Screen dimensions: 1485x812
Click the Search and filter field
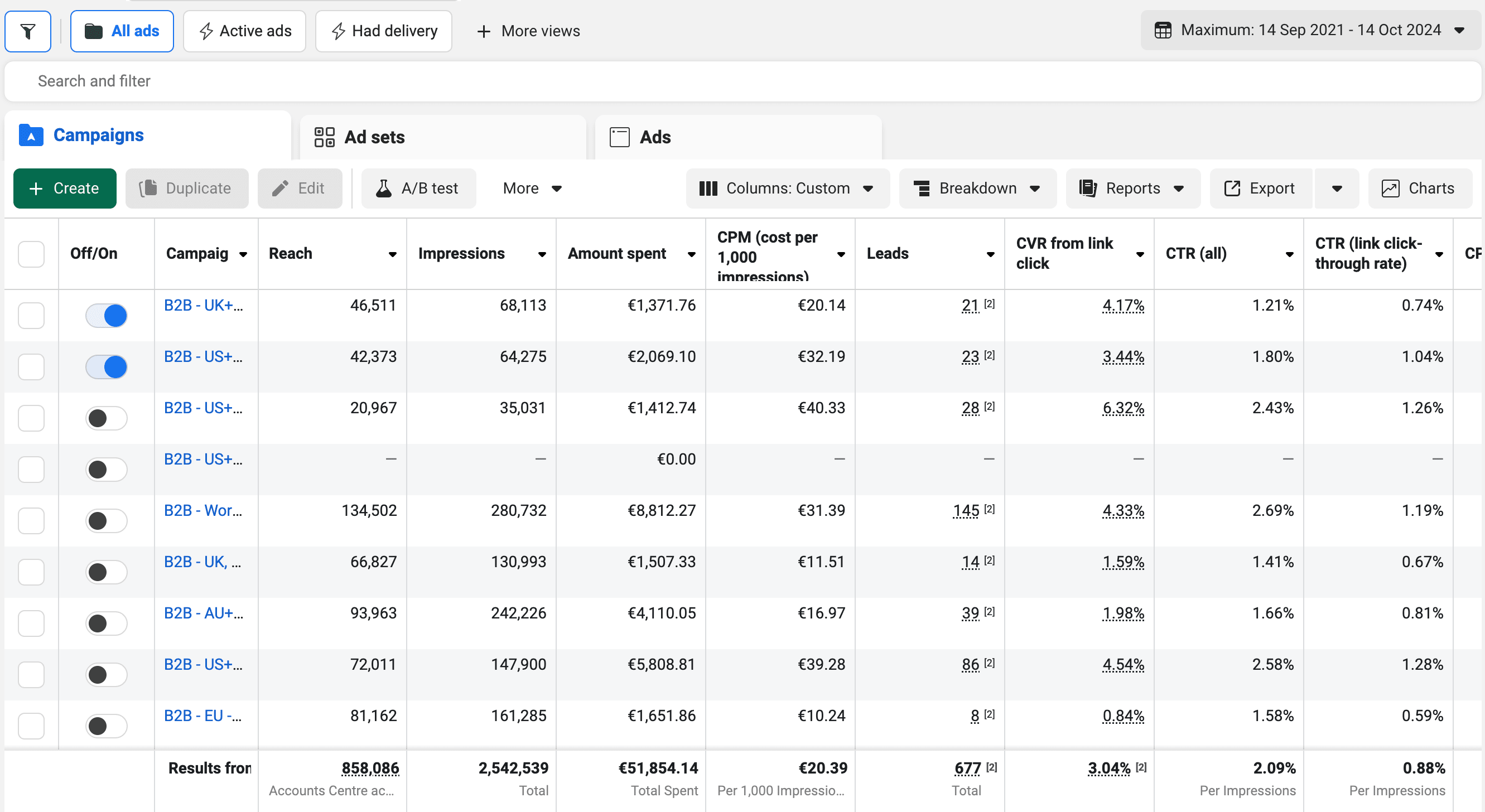(742, 81)
